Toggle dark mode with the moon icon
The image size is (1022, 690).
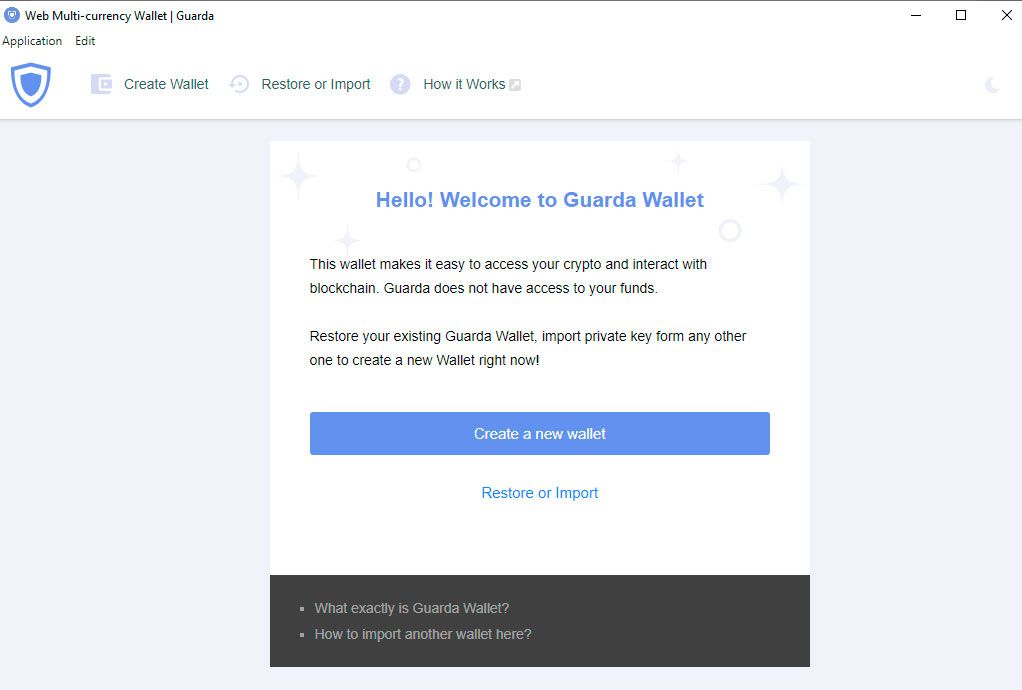pyautogui.click(x=992, y=85)
